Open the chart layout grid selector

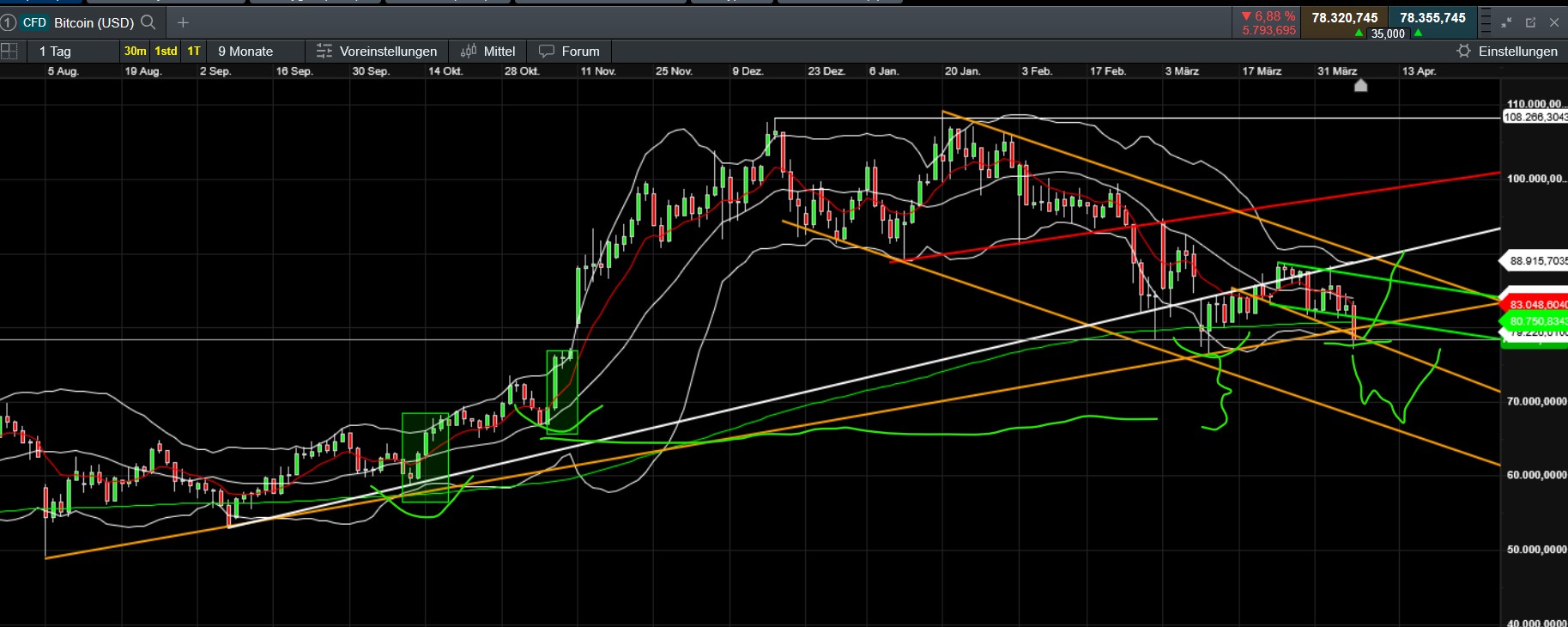(9, 52)
